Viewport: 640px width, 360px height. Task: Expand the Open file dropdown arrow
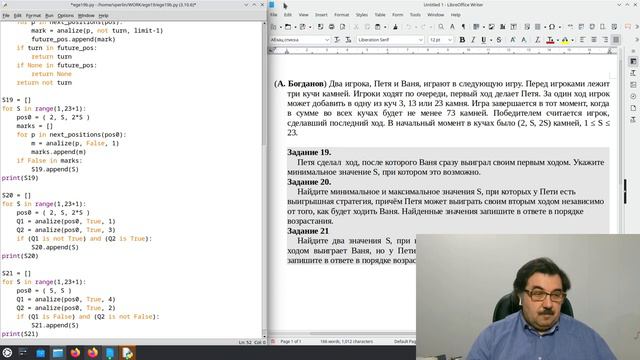tap(295, 27)
